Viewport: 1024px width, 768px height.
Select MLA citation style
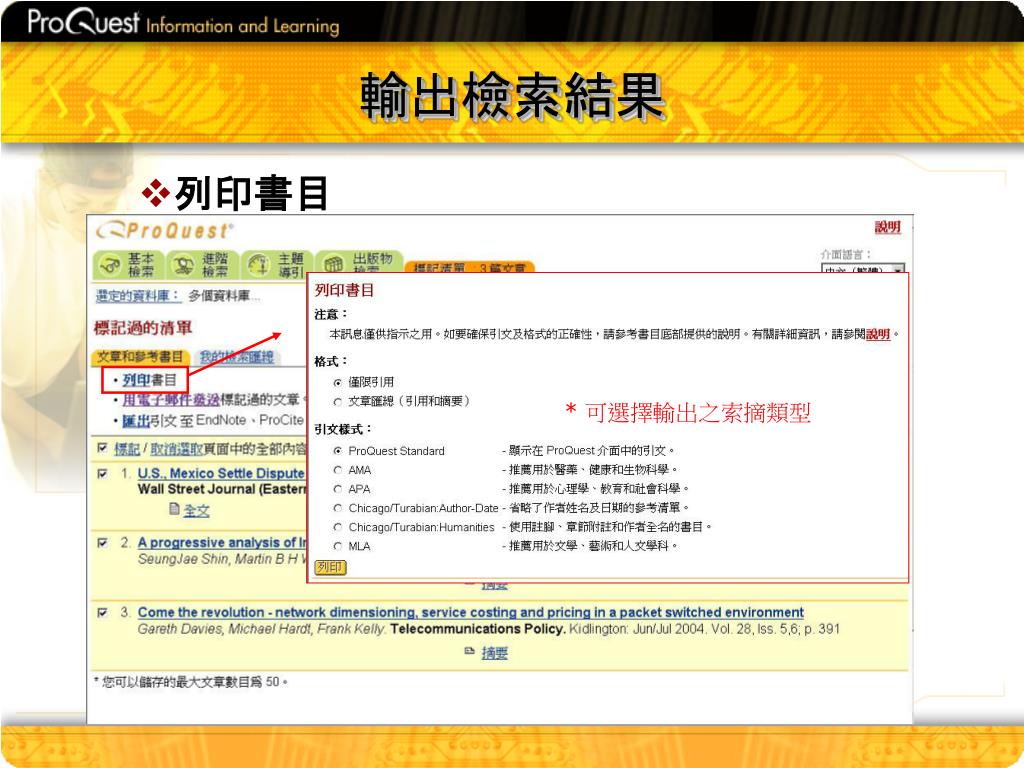tap(338, 546)
